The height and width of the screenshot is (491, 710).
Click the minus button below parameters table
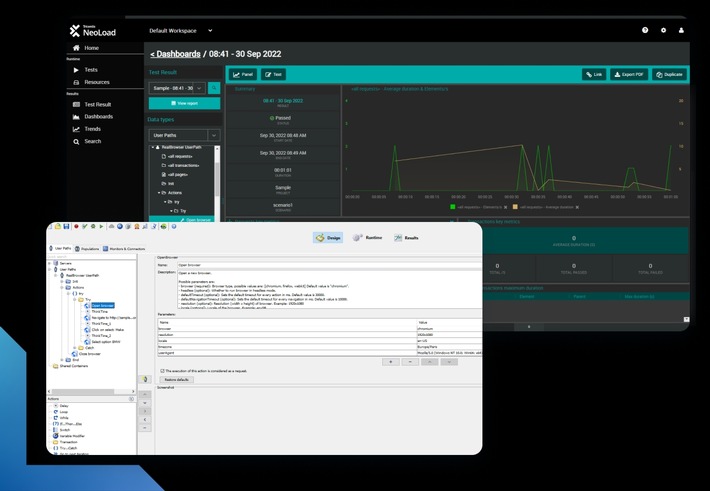tap(410, 361)
